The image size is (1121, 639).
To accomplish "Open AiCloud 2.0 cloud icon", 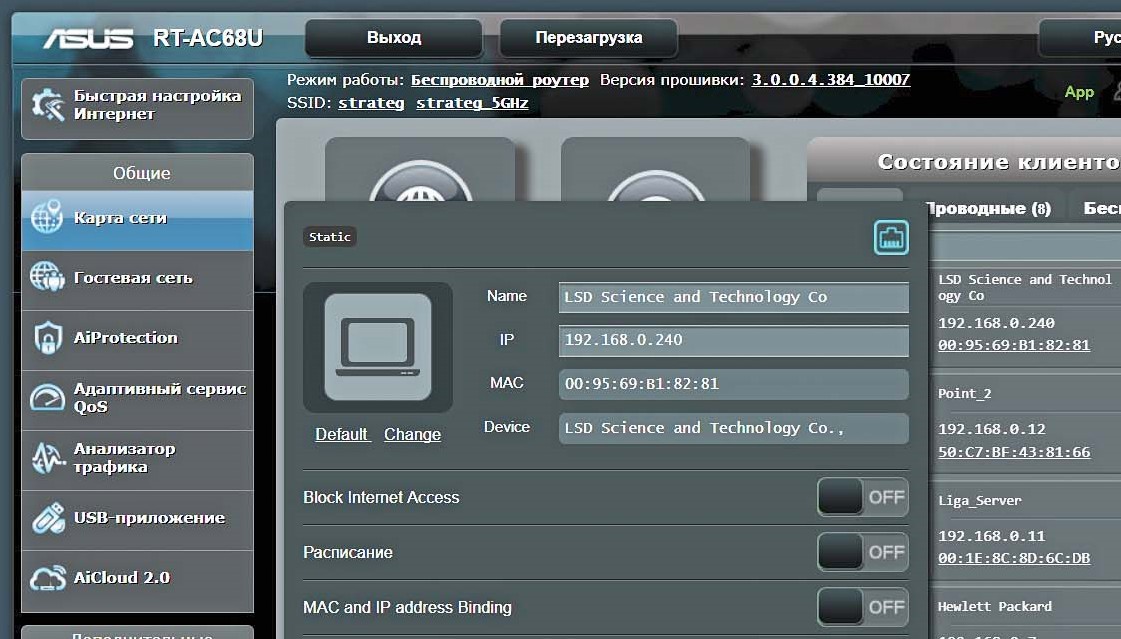I will click(47, 578).
